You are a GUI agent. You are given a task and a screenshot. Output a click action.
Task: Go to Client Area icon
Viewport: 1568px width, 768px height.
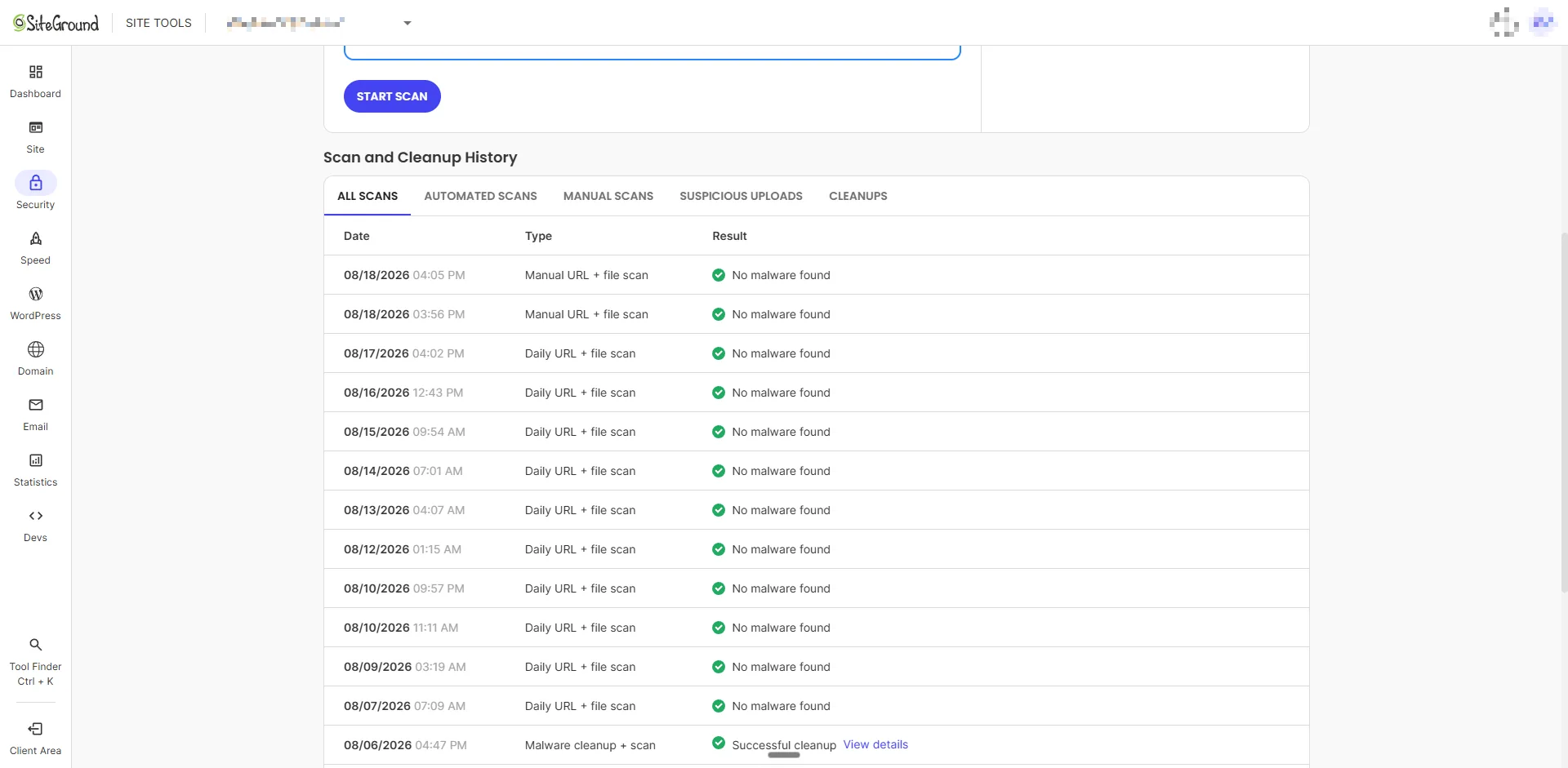(36, 729)
